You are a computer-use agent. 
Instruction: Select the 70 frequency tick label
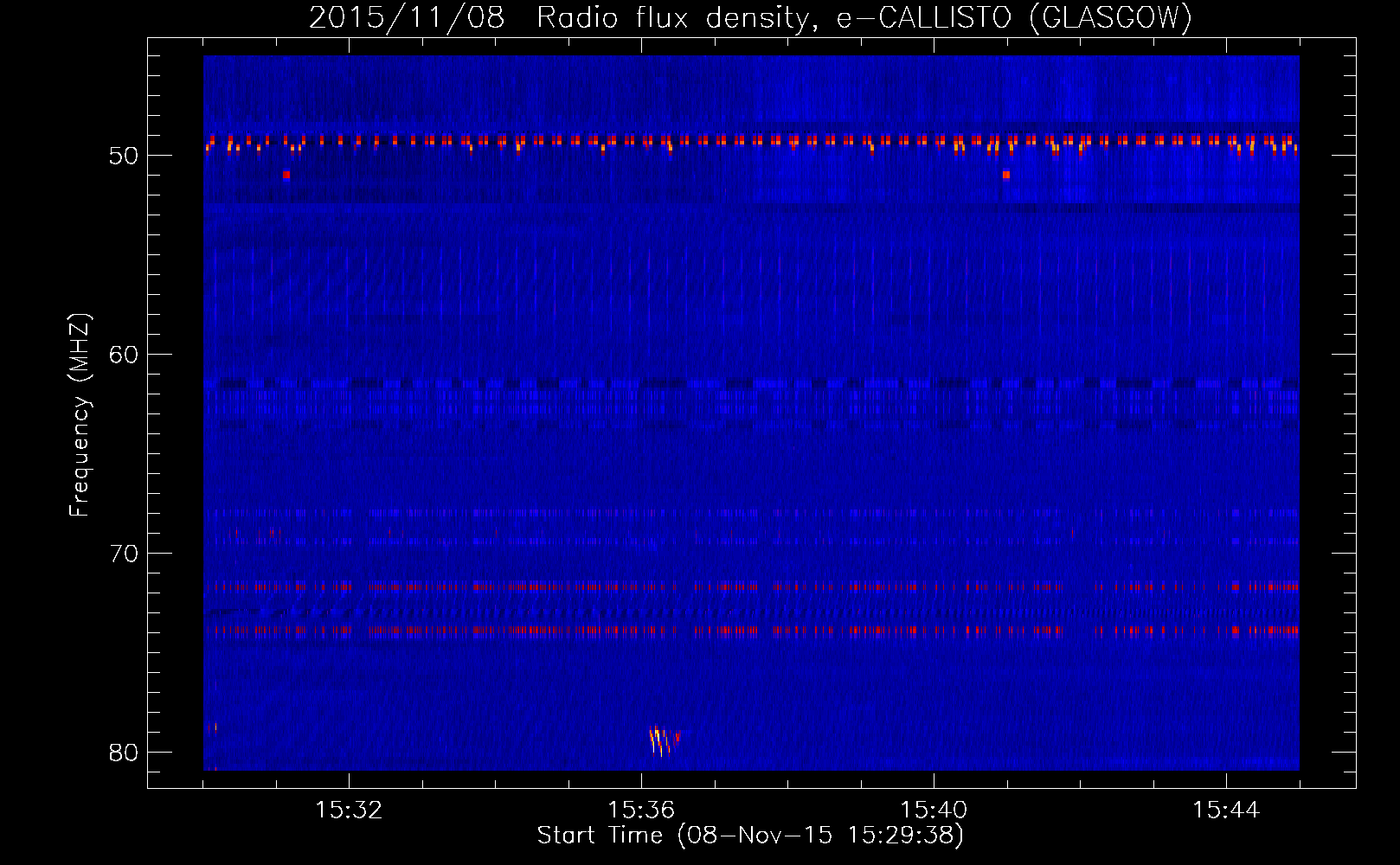coord(125,554)
